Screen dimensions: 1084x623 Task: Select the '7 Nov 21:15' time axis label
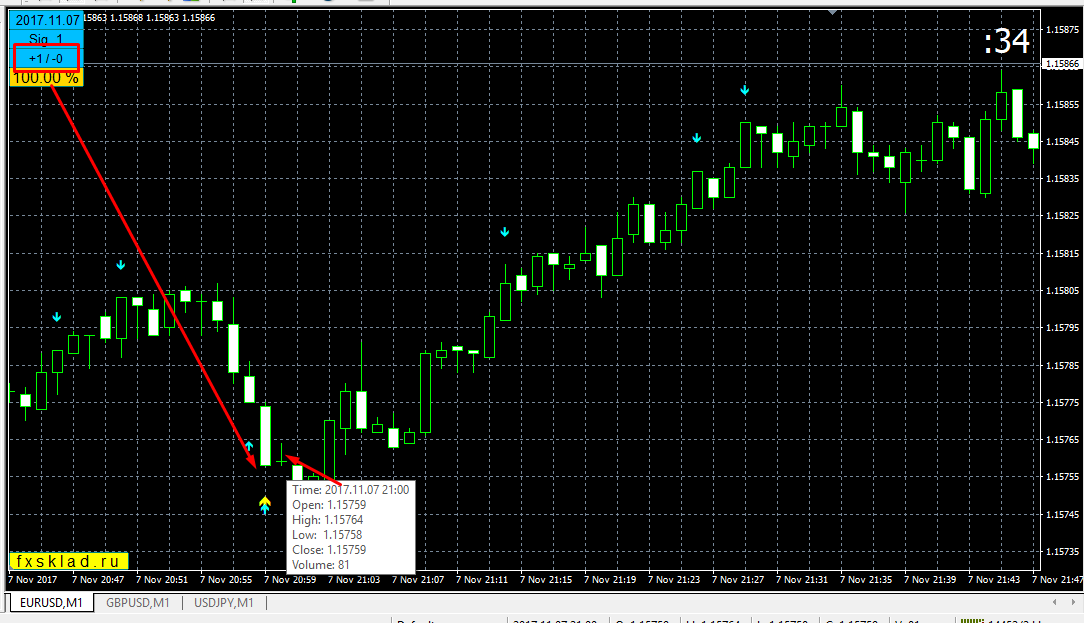coord(546,579)
